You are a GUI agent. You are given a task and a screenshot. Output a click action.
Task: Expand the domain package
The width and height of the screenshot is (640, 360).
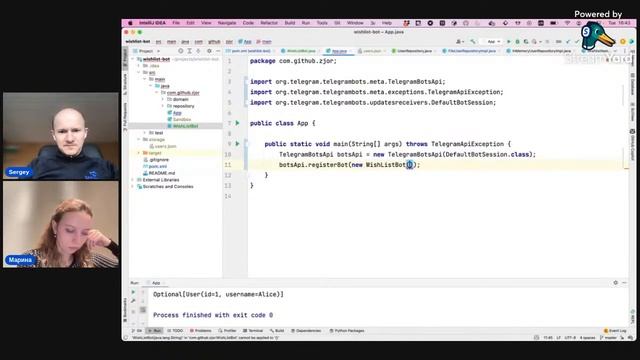tap(162, 99)
